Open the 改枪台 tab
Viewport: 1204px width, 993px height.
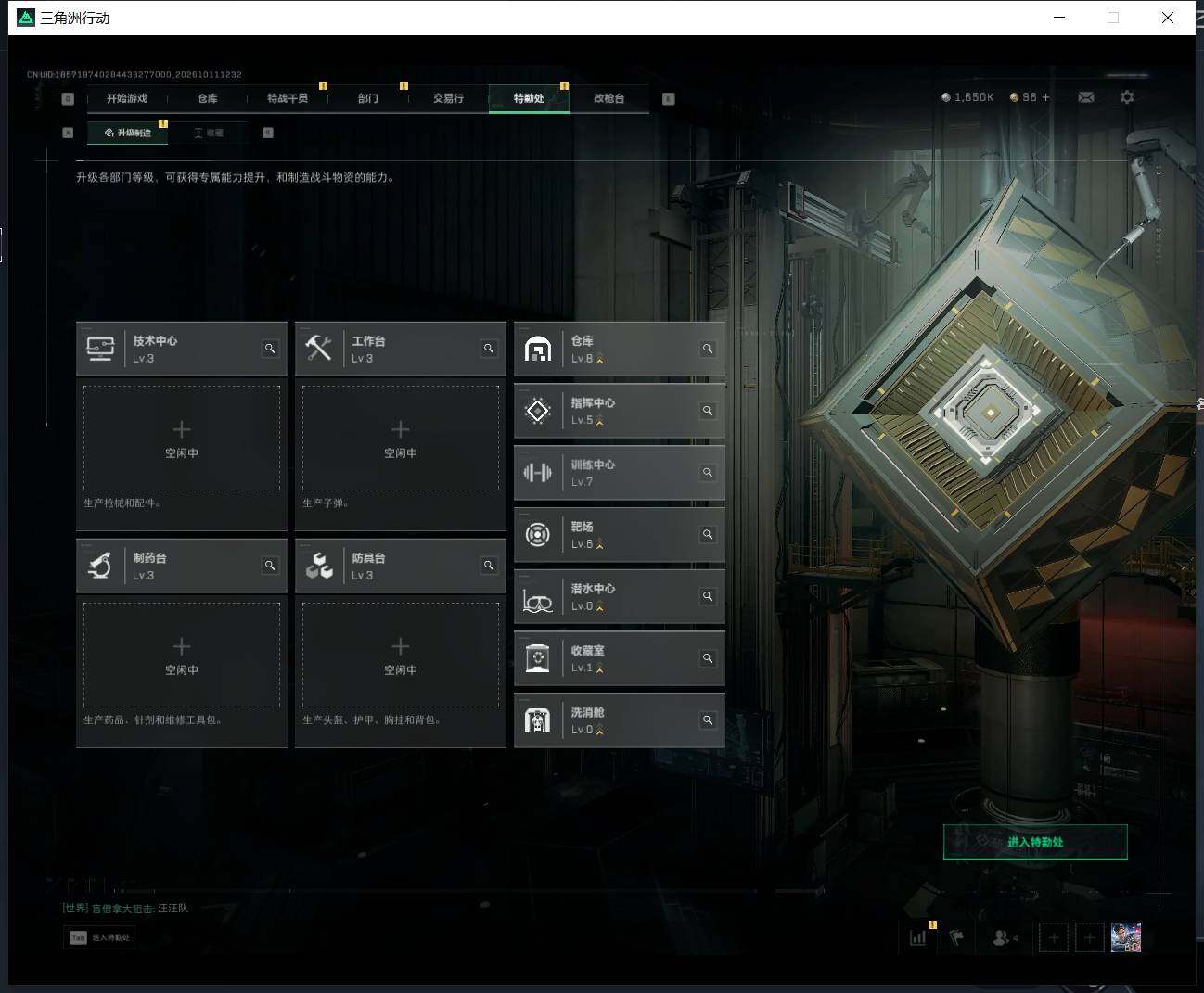pos(608,98)
